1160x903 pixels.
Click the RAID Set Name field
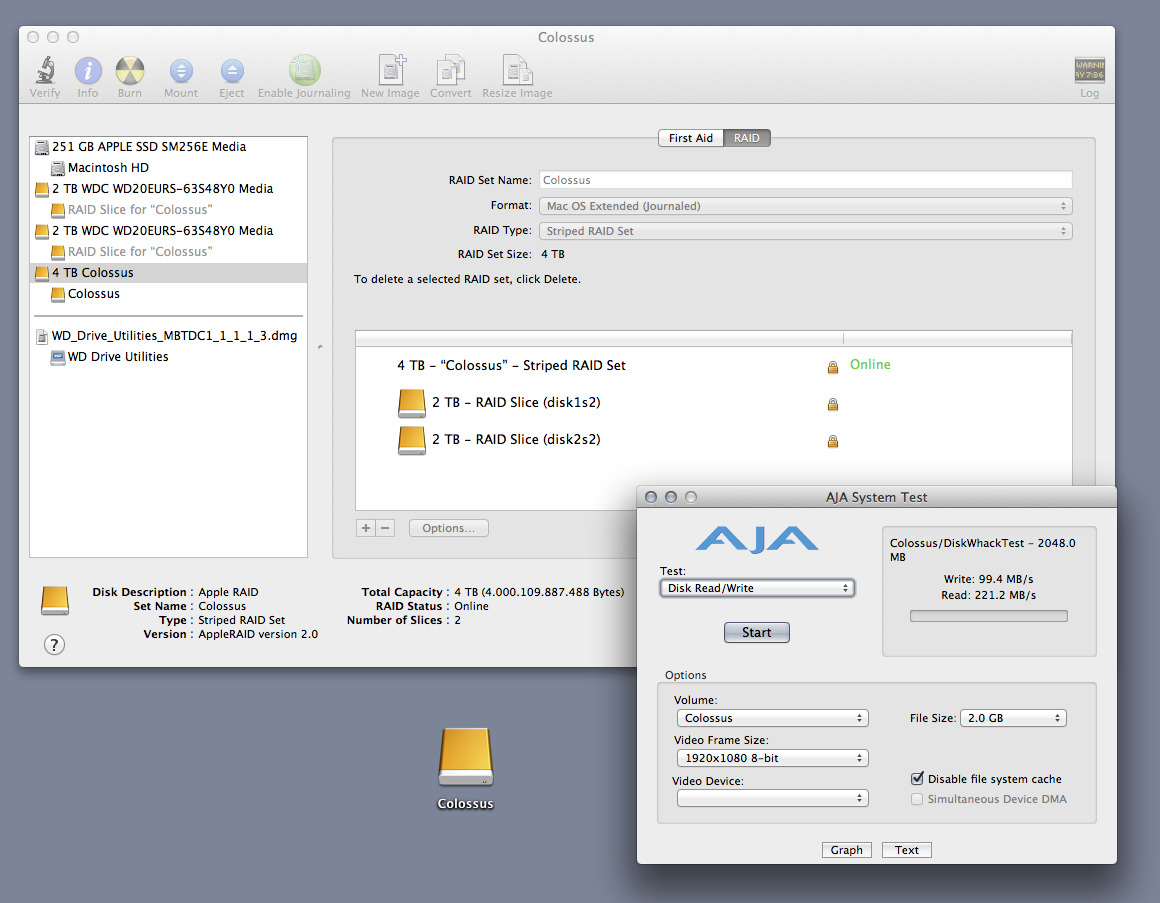[805, 180]
